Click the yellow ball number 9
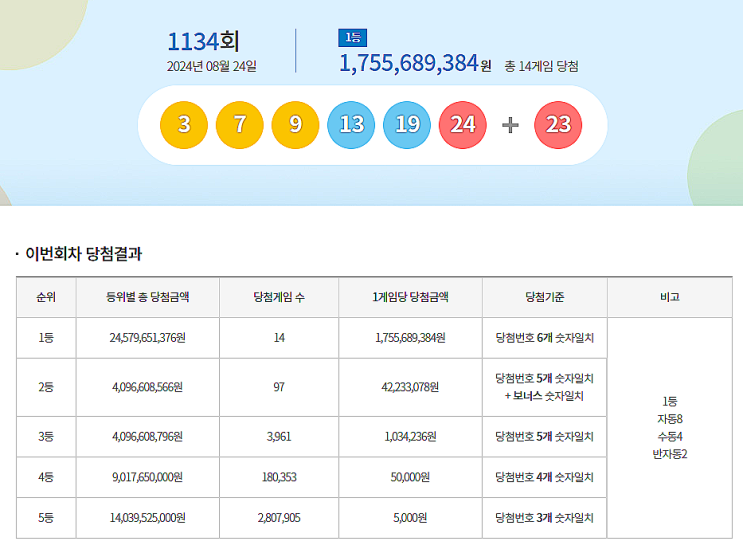Image resolution: width=743 pixels, height=553 pixels. tap(295, 125)
